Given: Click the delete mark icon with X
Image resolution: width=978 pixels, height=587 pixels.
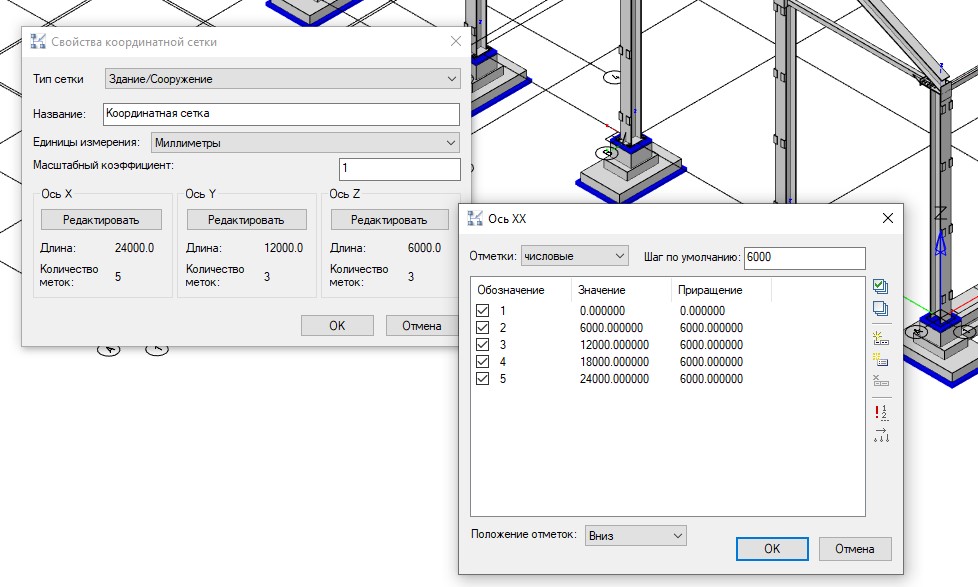Looking at the screenshot, I should 880,381.
